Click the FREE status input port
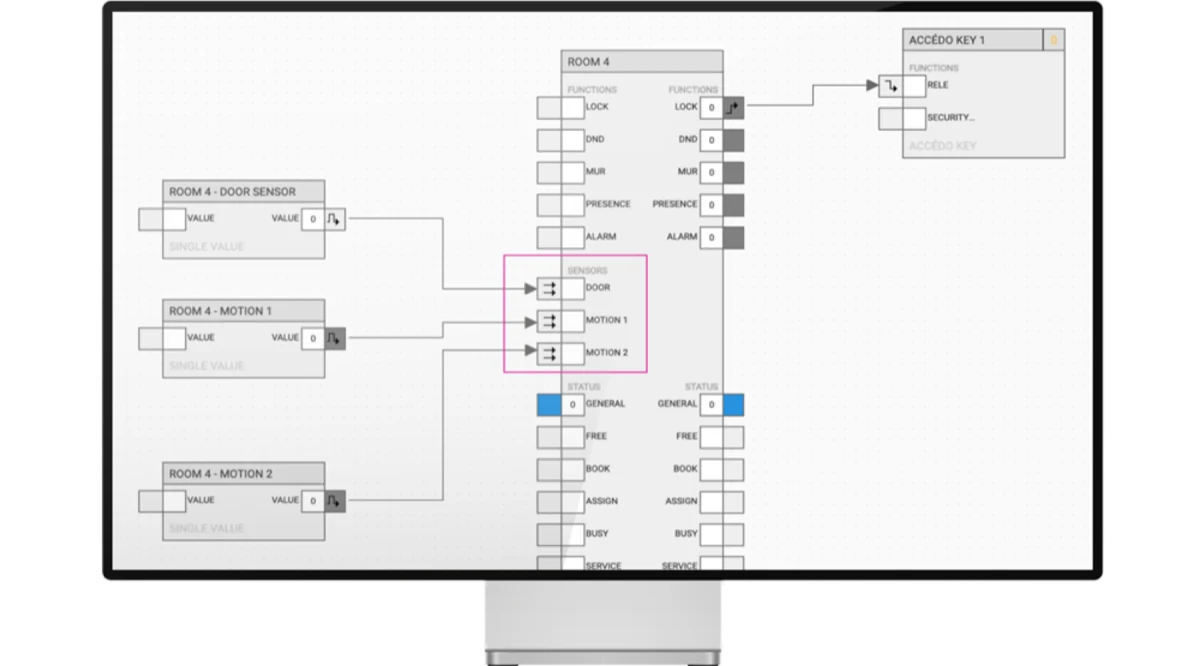Screen dimensions: 1200x666 (x=560, y=437)
